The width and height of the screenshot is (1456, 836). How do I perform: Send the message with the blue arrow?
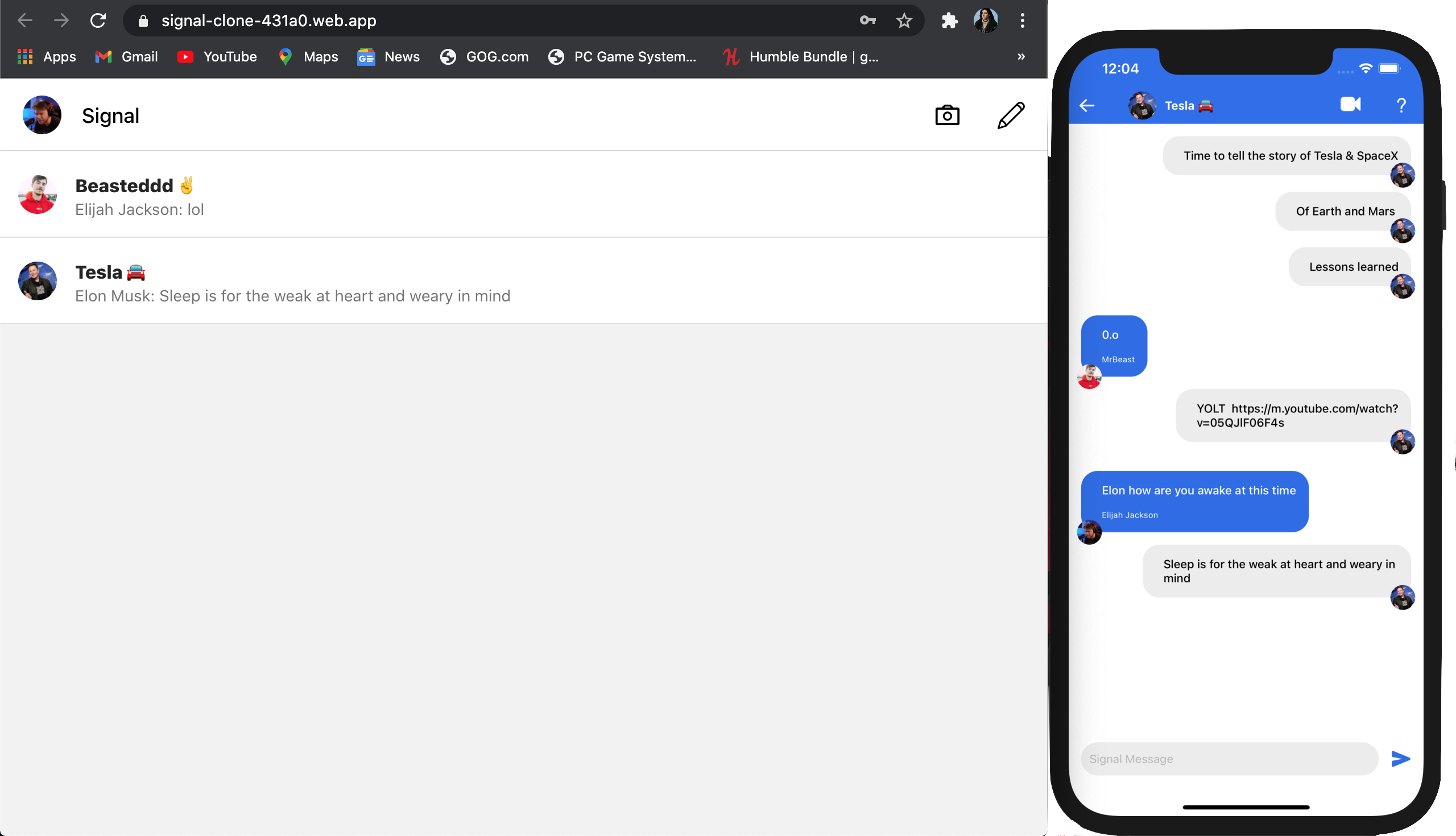(x=1401, y=759)
